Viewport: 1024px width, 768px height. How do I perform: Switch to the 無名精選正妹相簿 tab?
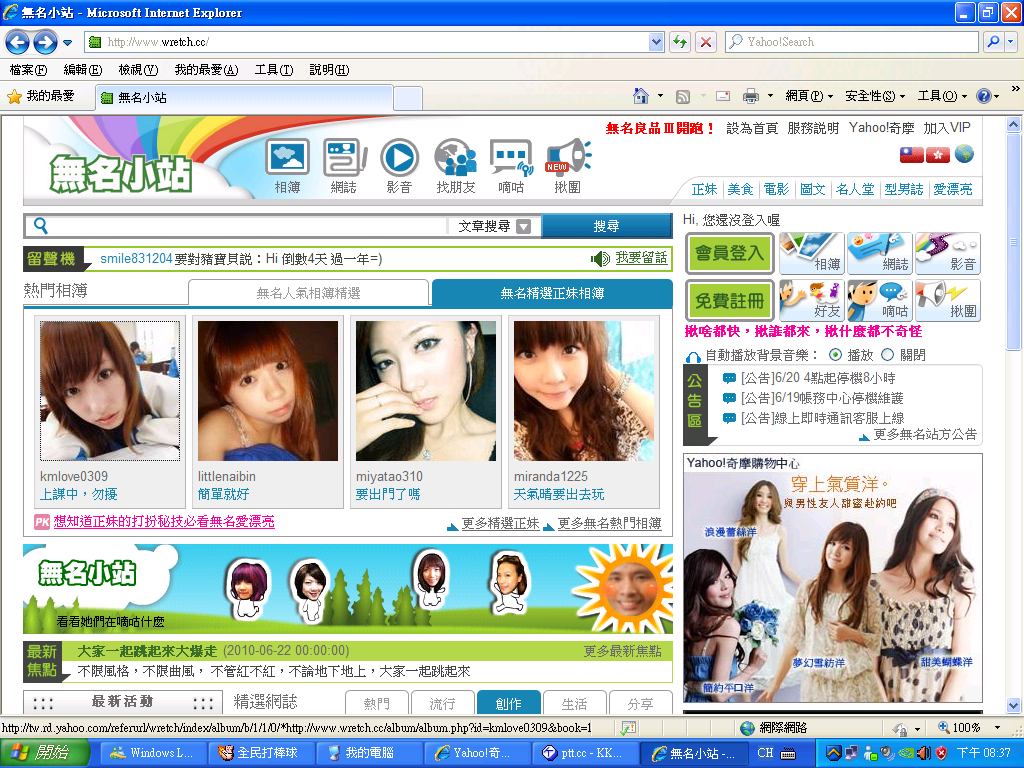tap(552, 293)
